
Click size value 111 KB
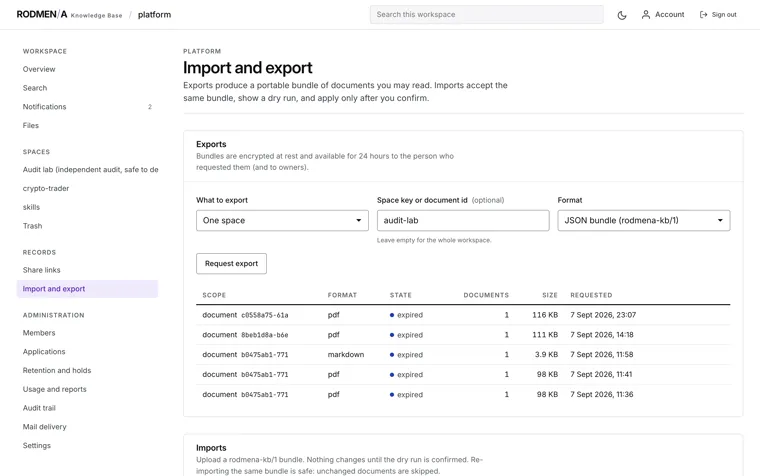tap(545, 335)
